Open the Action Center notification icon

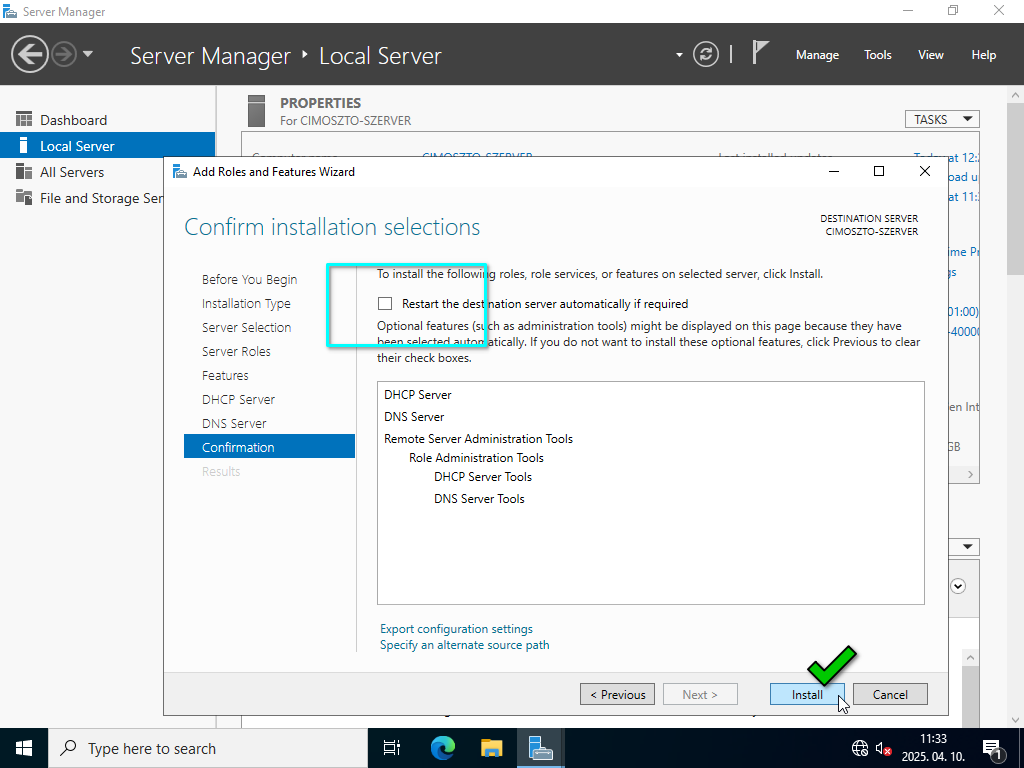click(x=993, y=748)
